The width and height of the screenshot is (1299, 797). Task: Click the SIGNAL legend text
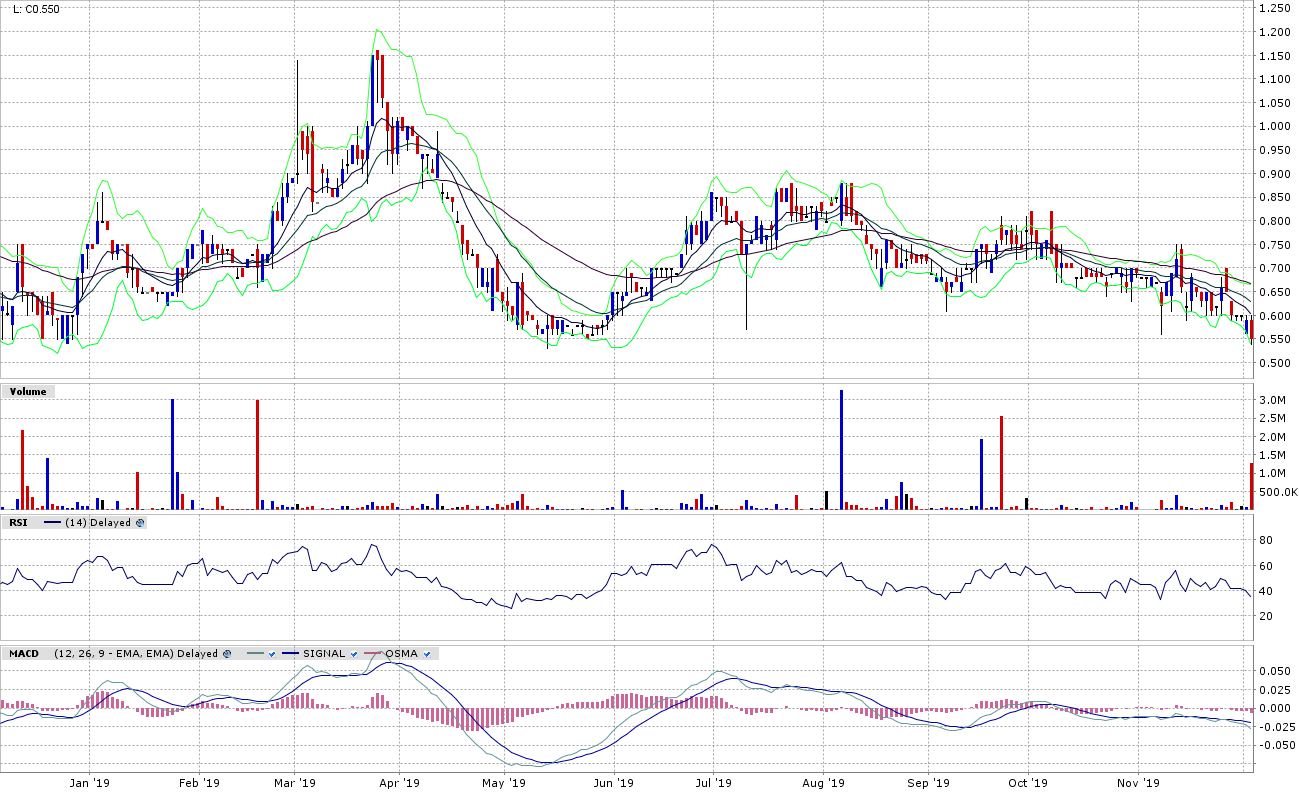(325, 654)
